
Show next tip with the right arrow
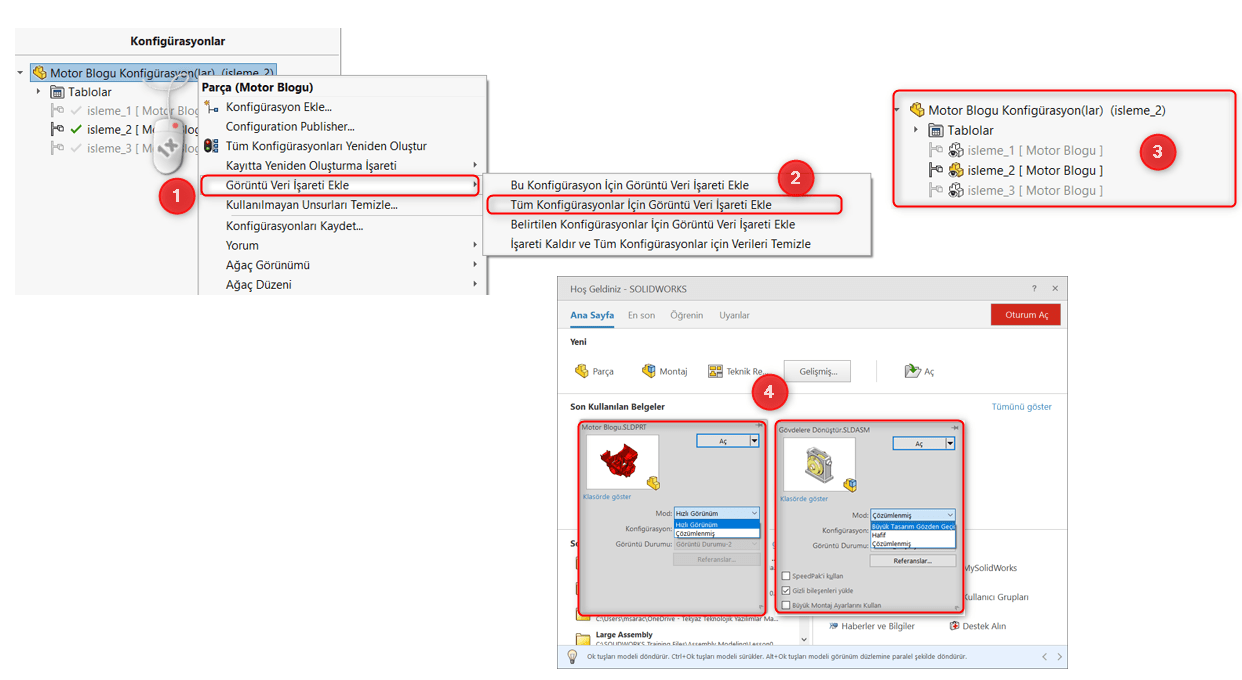1059,657
